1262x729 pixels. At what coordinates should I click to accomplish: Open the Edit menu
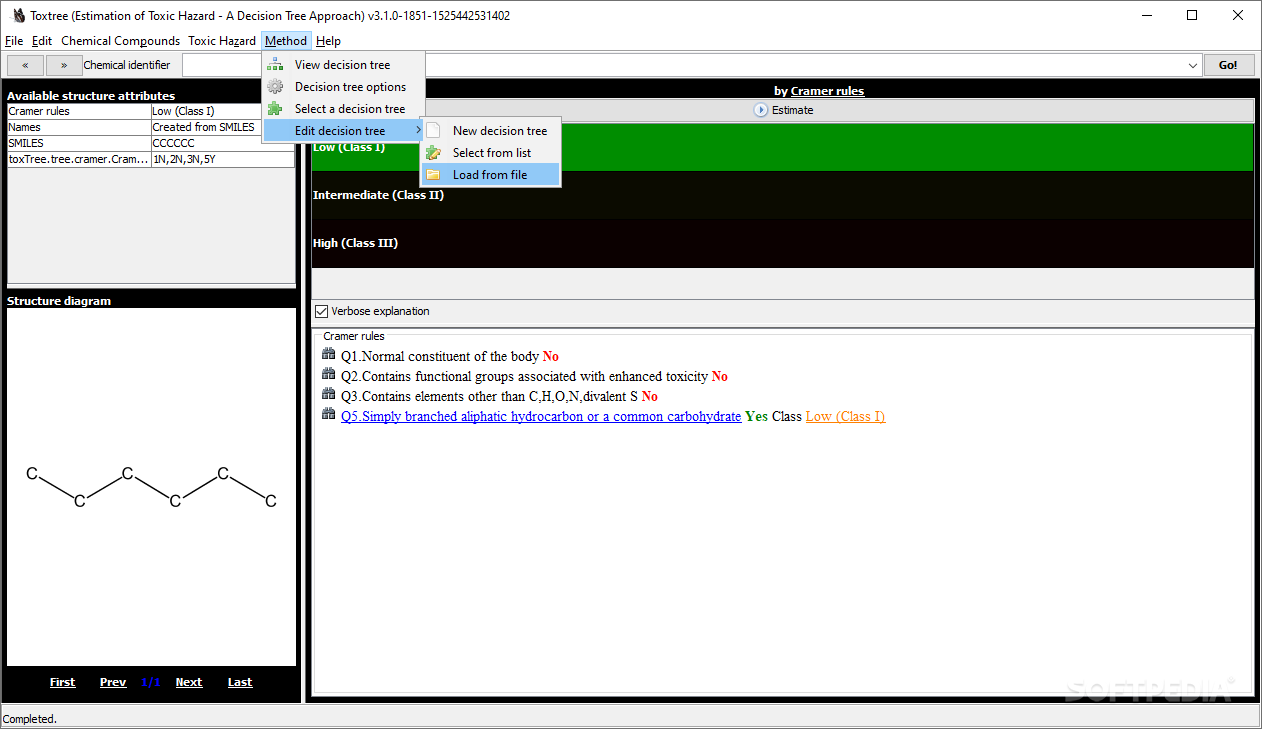pos(42,41)
